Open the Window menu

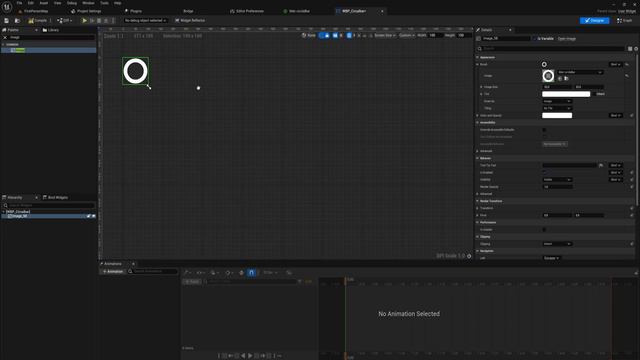(88, 3)
